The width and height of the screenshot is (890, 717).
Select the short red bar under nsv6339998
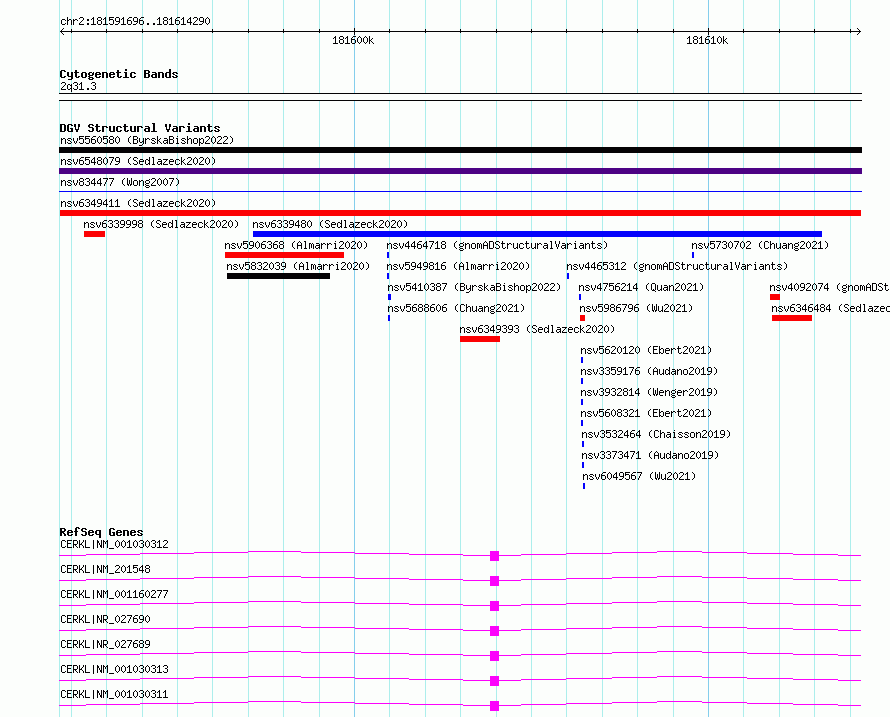tap(94, 234)
